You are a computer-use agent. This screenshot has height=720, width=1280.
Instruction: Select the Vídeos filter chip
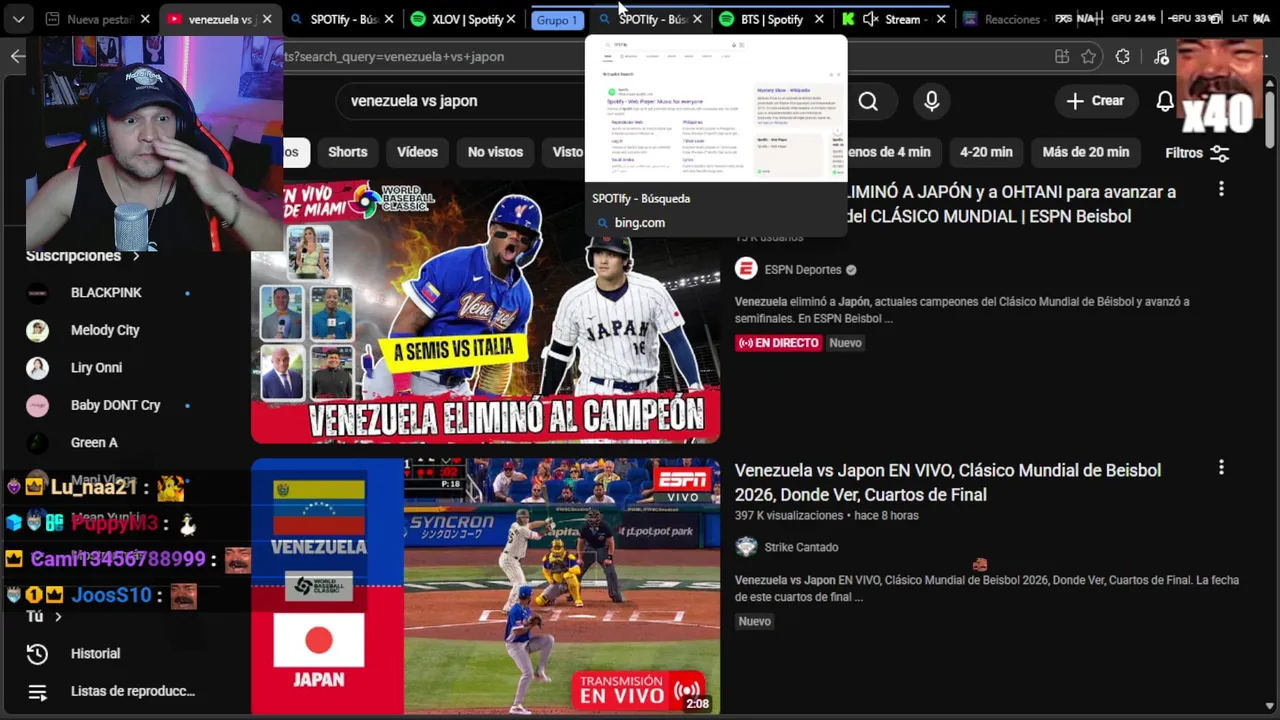(417, 152)
